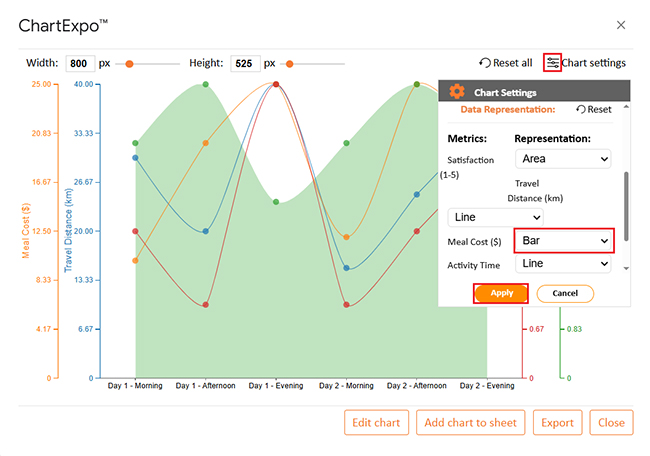
Task: Click the 'Meal Cost ($)' vertical axis title
Action: tap(26, 231)
